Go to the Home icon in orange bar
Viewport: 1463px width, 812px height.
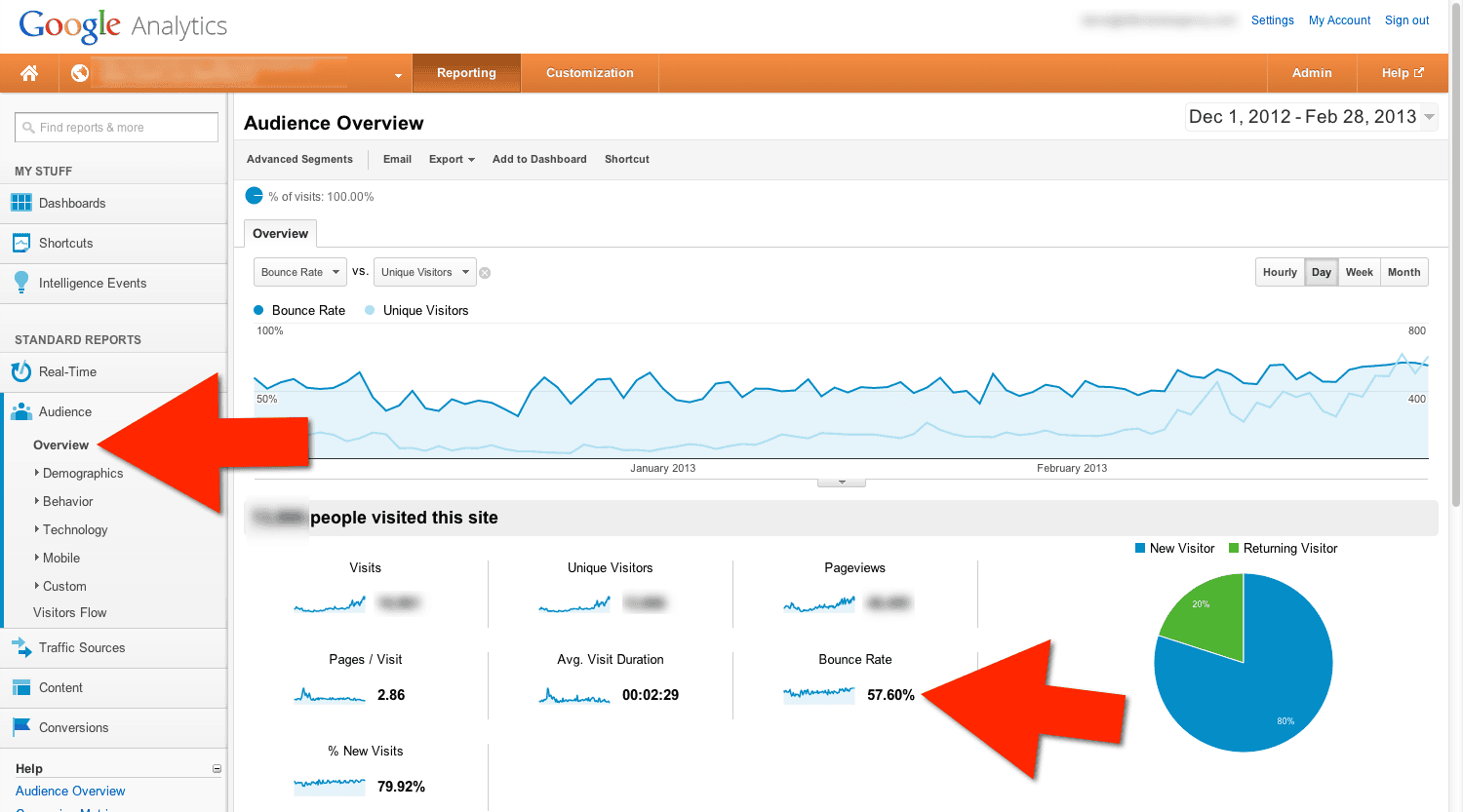(x=29, y=73)
